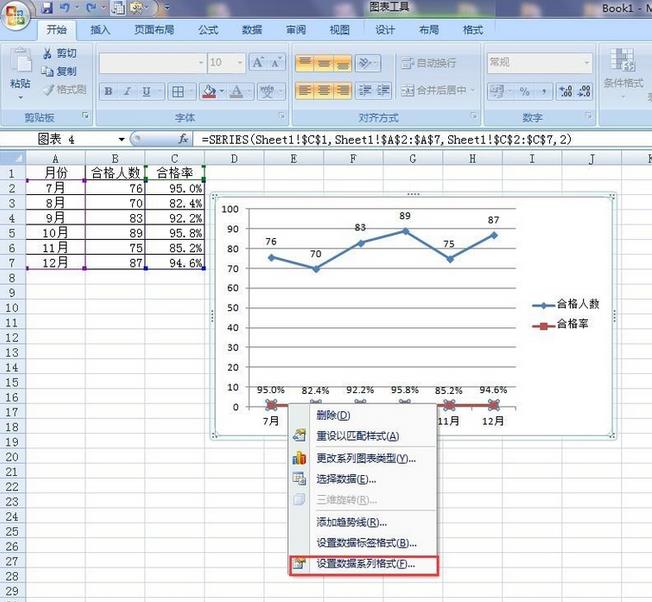Apply percent style
The image size is (652, 602).
(524, 91)
